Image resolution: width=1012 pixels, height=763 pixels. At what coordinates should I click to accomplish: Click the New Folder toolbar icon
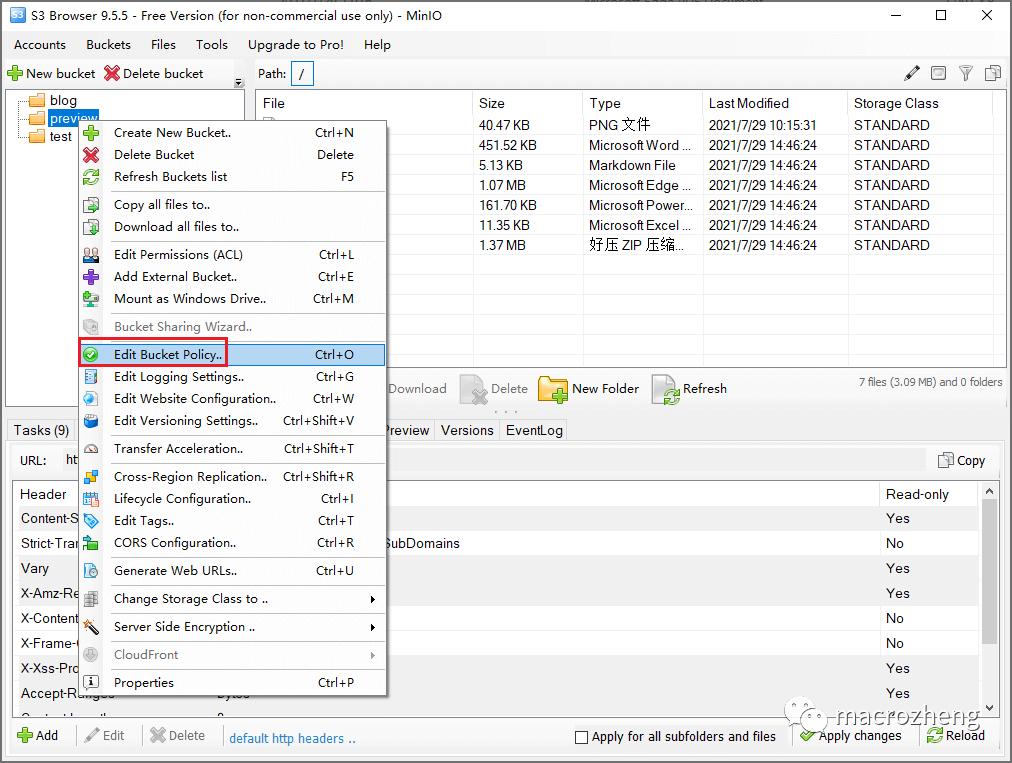point(552,389)
